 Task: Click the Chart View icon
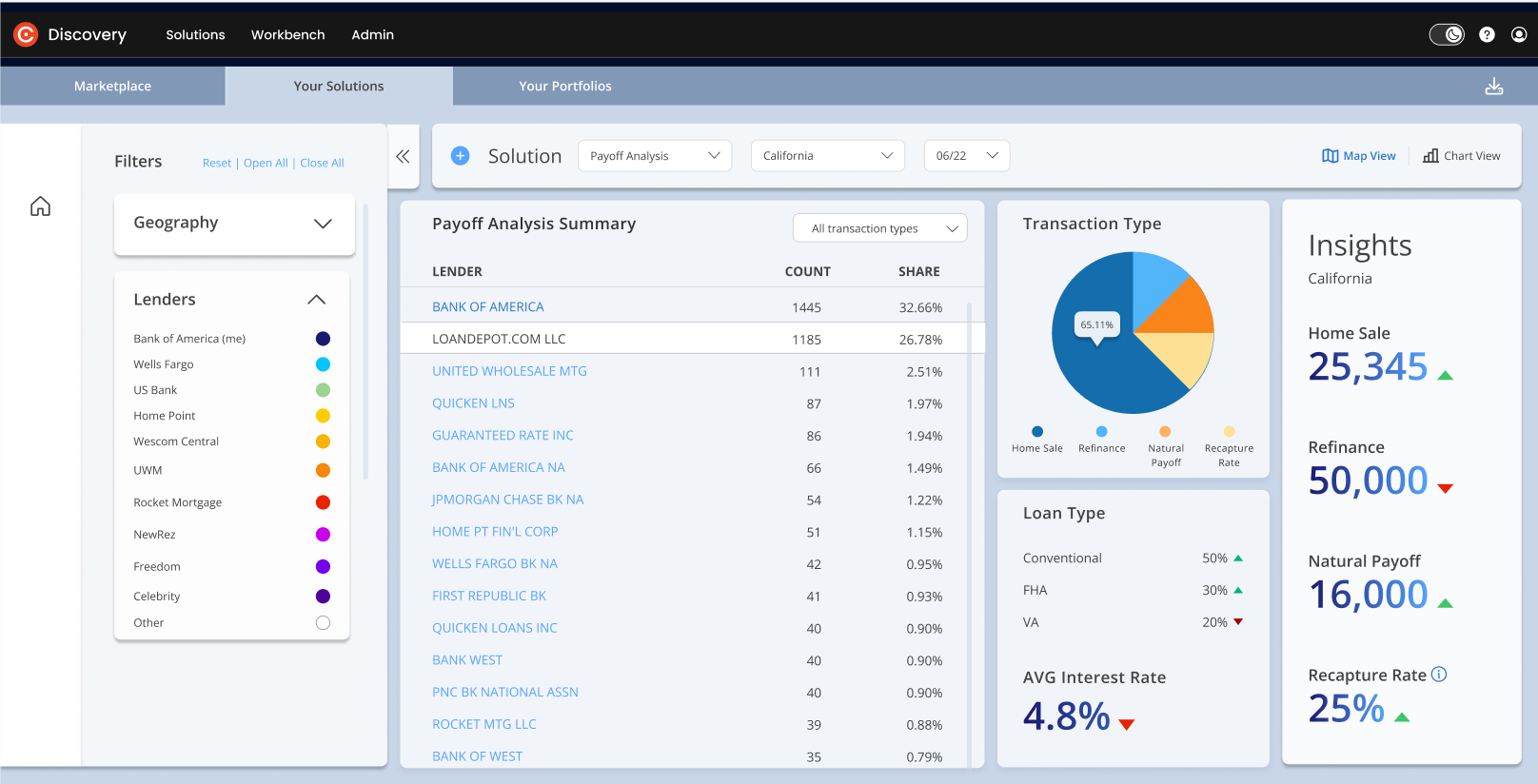coord(1430,156)
